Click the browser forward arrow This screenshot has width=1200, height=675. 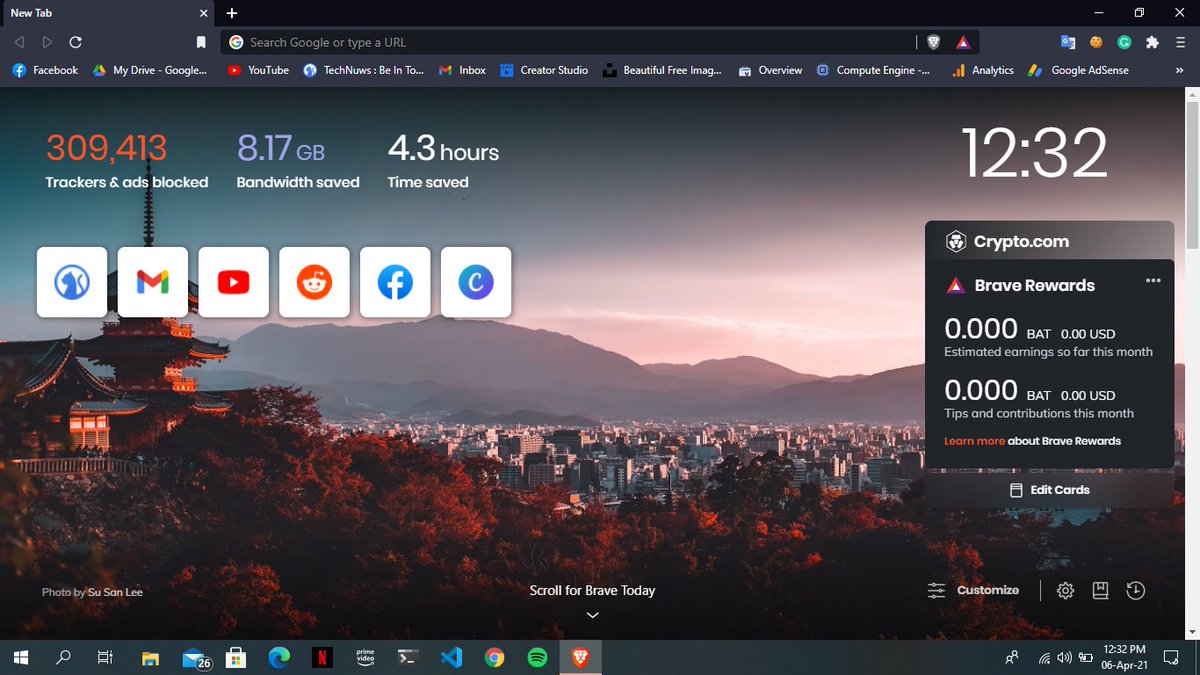pos(47,42)
